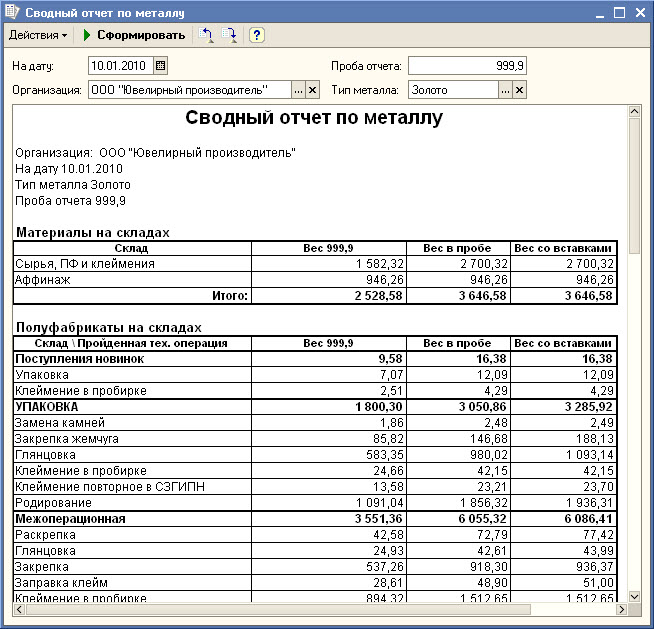Clear the Тип металла field with X button
The height and width of the screenshot is (629, 654).
tap(519, 90)
